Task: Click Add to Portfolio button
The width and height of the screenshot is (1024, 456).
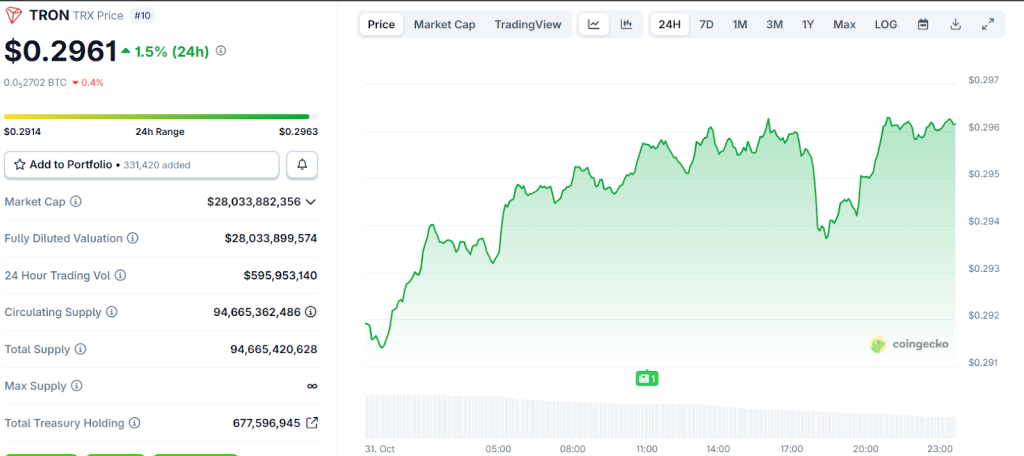Action: (141, 164)
